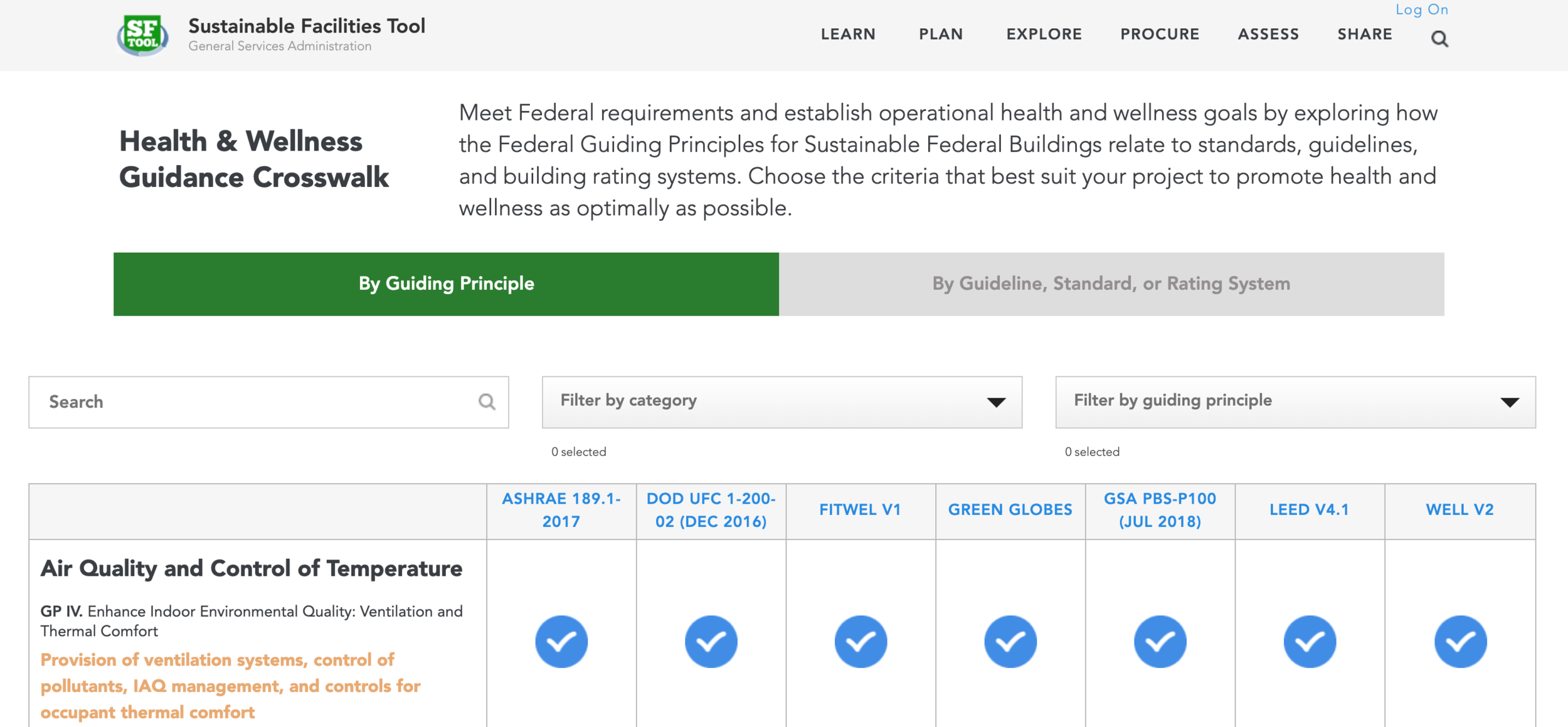Expand the Filter by guiding principle dropdown
The height and width of the screenshot is (727, 1568).
[x=1295, y=402]
